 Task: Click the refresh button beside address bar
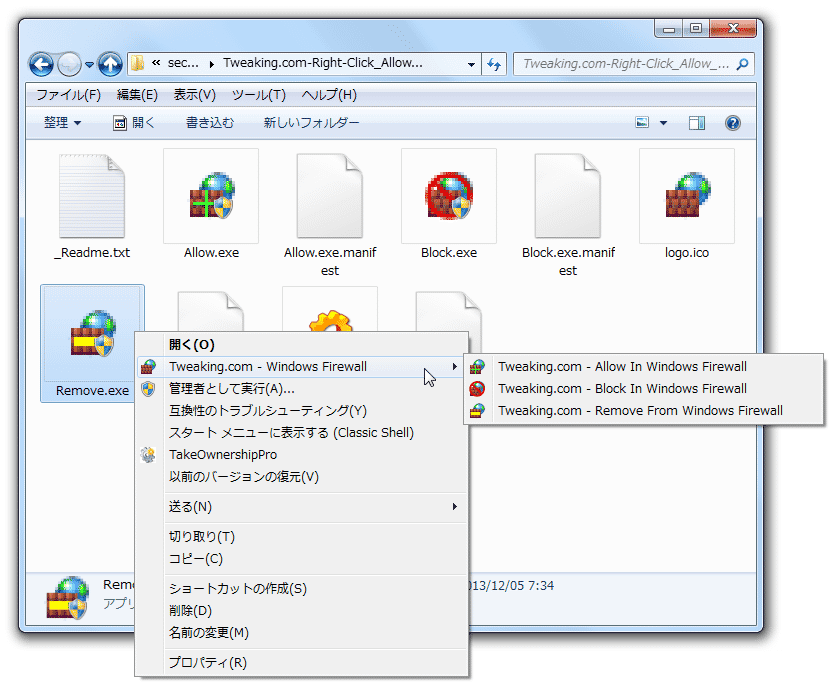(x=494, y=64)
